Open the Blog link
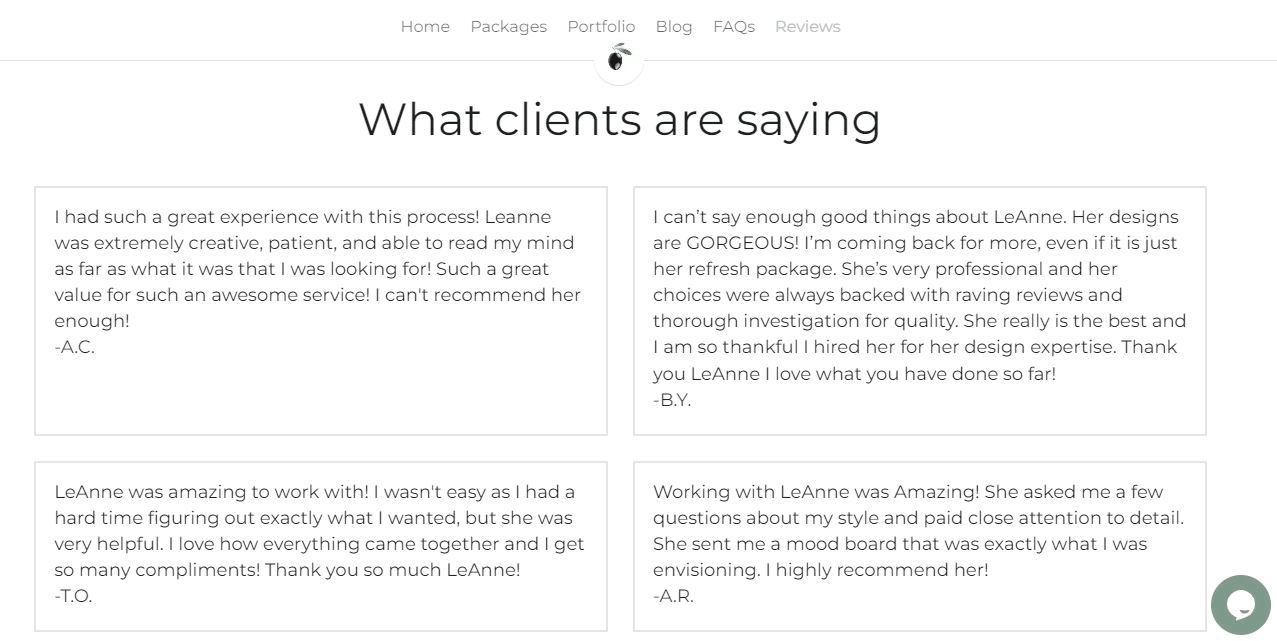The width and height of the screenshot is (1277, 641). click(674, 27)
